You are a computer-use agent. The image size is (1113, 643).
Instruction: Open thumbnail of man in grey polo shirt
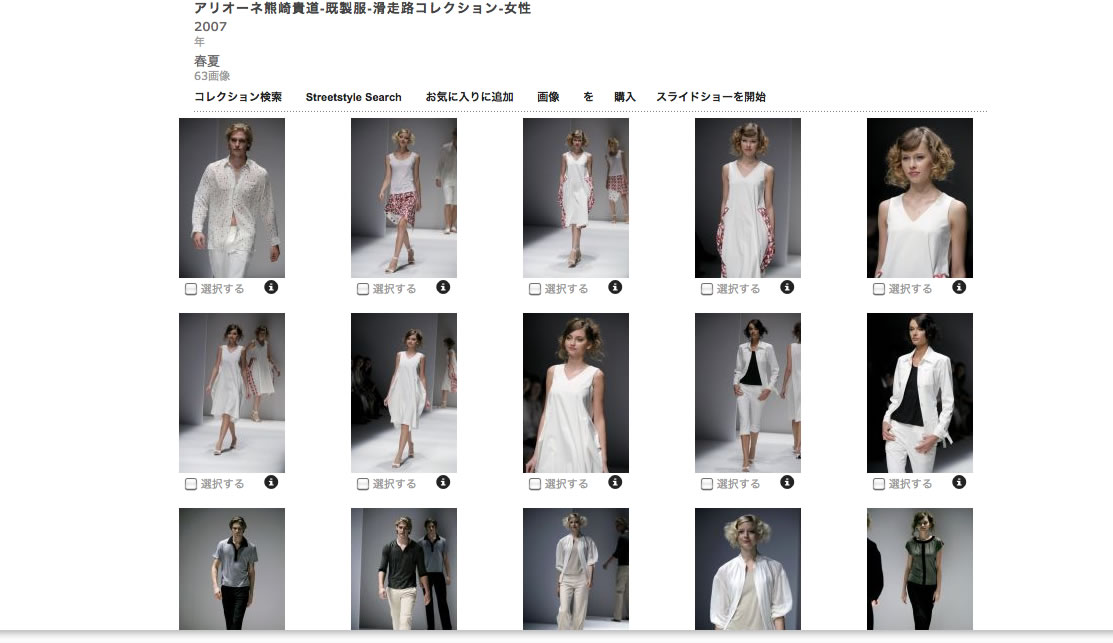(232, 569)
